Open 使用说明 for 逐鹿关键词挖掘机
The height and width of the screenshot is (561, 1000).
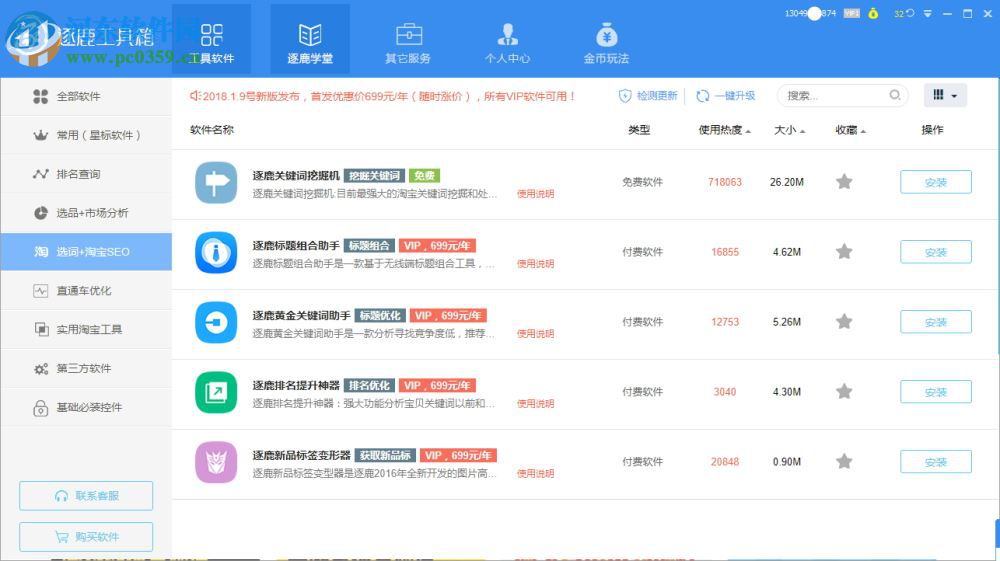(x=535, y=194)
